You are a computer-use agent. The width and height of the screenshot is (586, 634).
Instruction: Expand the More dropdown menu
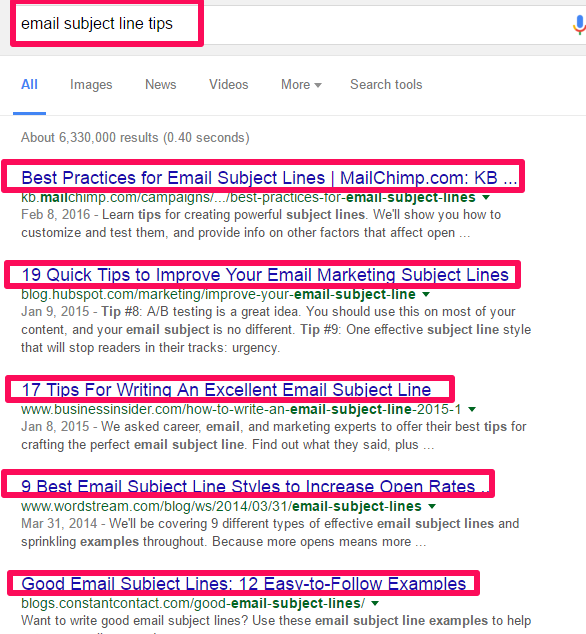tap(301, 85)
